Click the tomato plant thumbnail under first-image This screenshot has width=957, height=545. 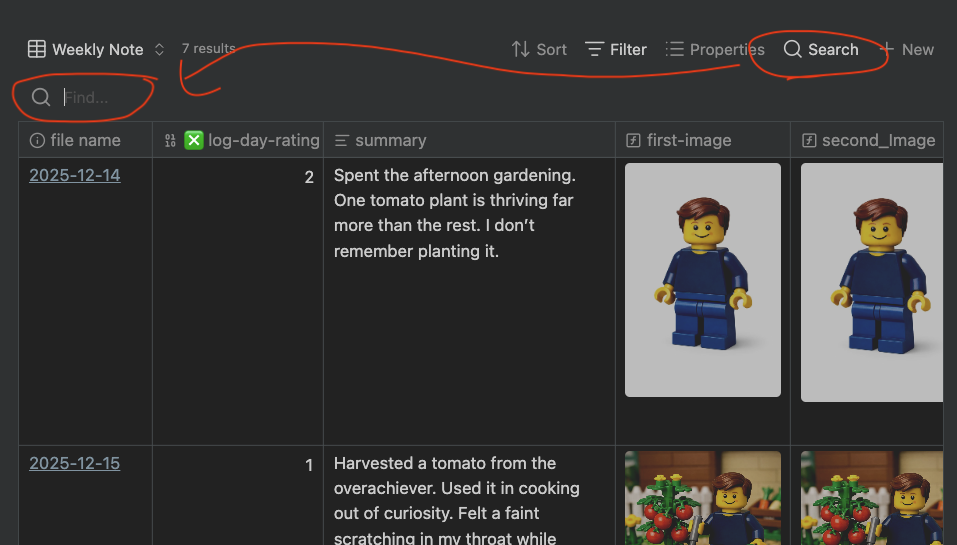(702, 498)
